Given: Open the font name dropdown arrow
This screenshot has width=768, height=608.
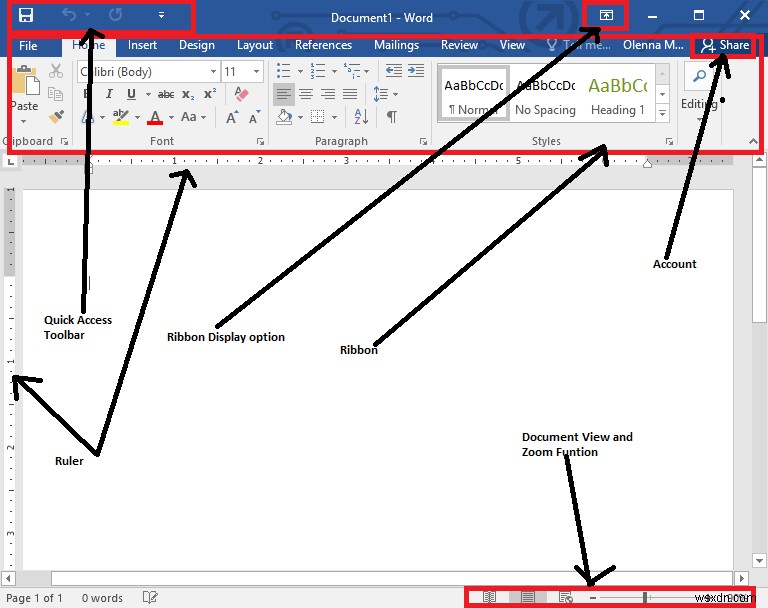Looking at the screenshot, I should pyautogui.click(x=214, y=72).
